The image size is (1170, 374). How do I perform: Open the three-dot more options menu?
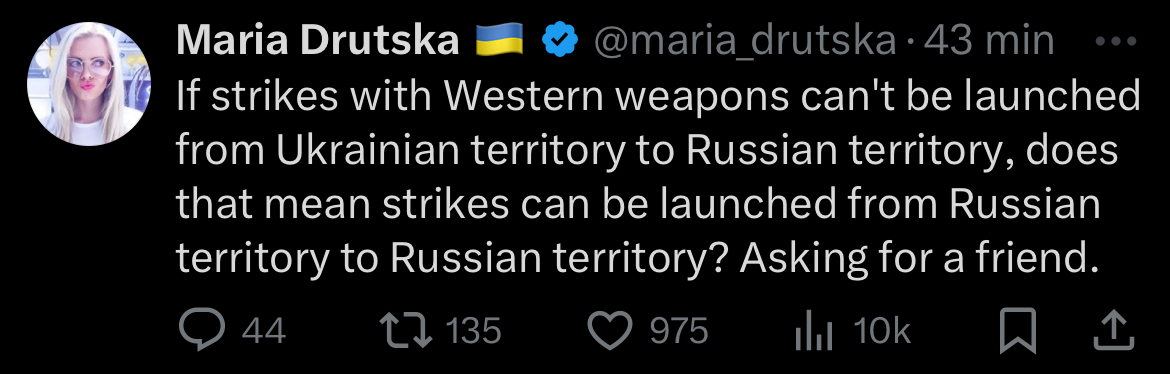1119,42
